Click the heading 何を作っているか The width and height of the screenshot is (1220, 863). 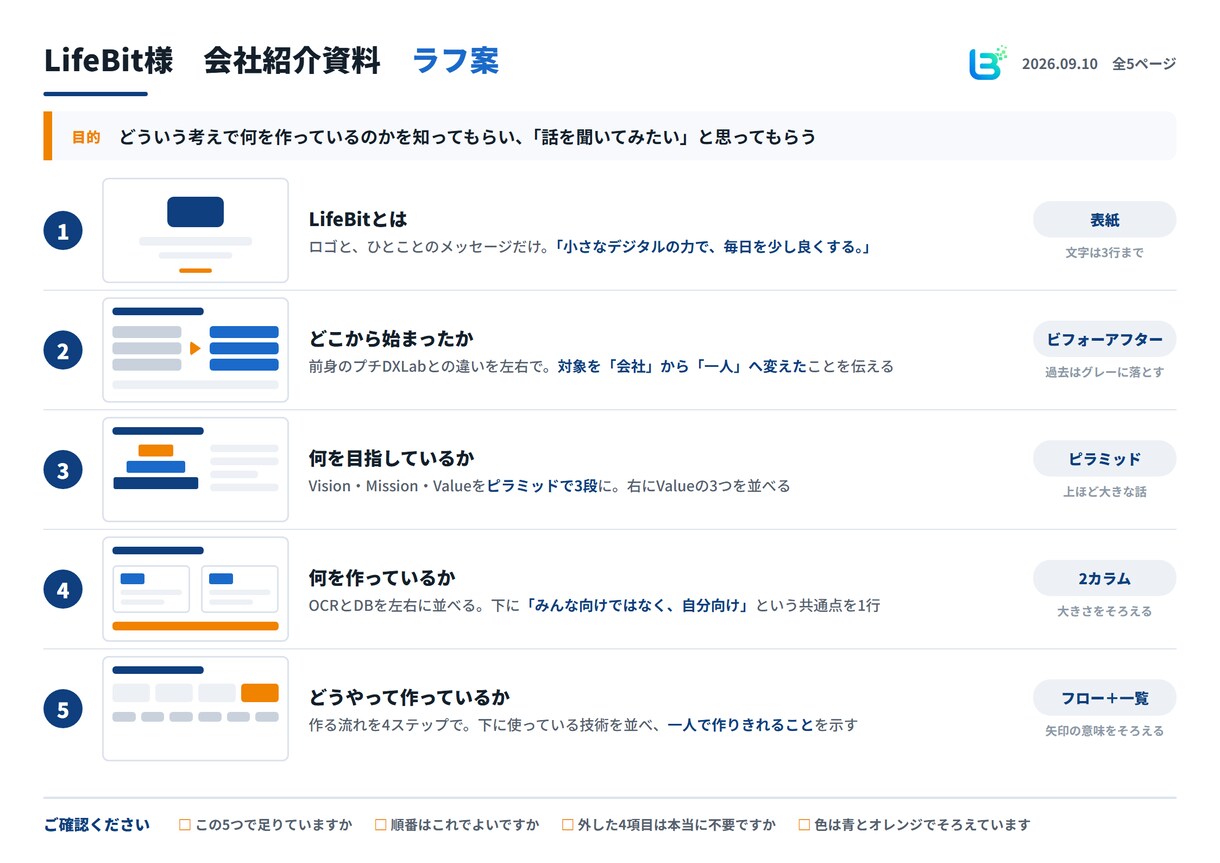tap(382, 578)
